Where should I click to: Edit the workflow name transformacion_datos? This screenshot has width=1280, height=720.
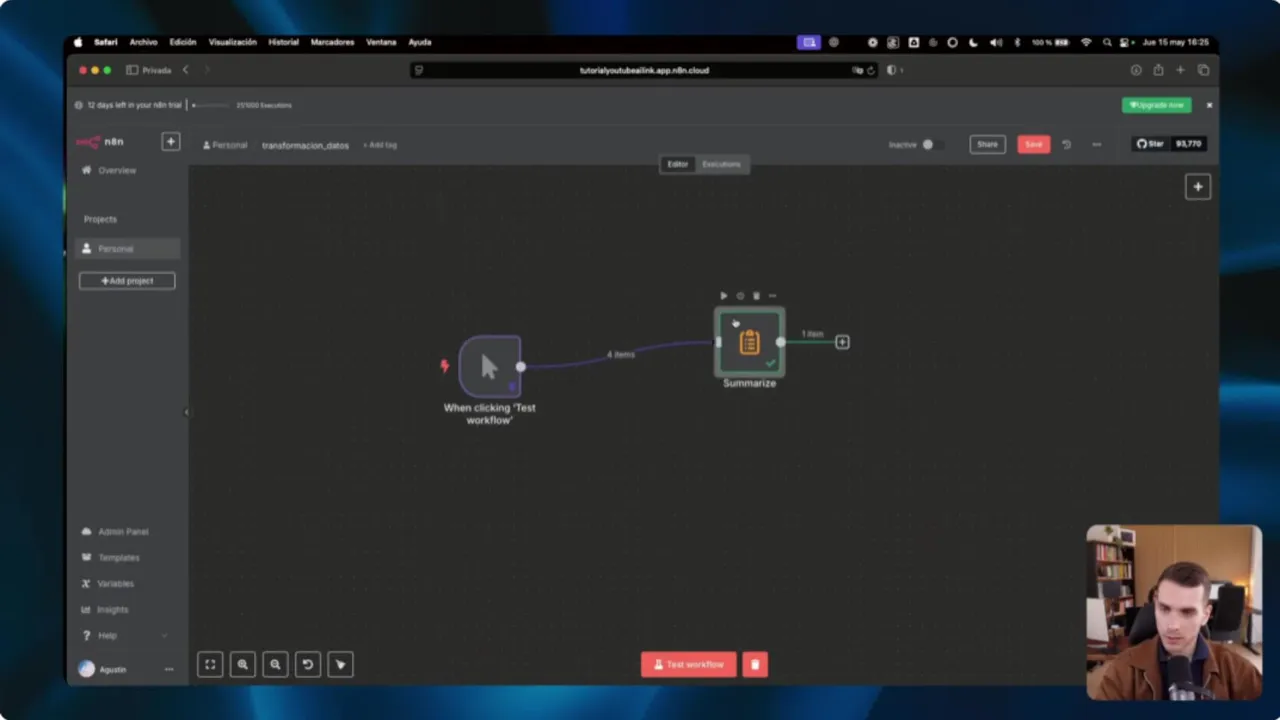click(305, 145)
